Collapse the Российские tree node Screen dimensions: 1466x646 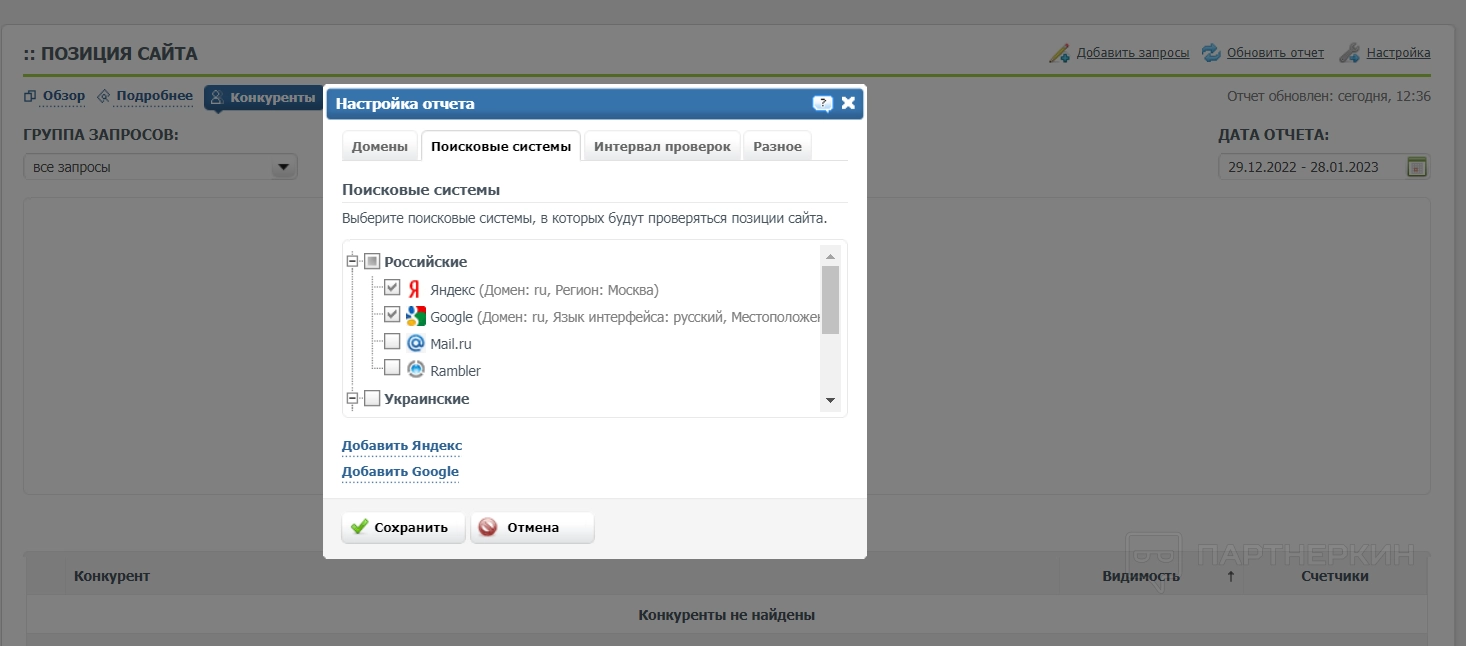tap(352, 261)
